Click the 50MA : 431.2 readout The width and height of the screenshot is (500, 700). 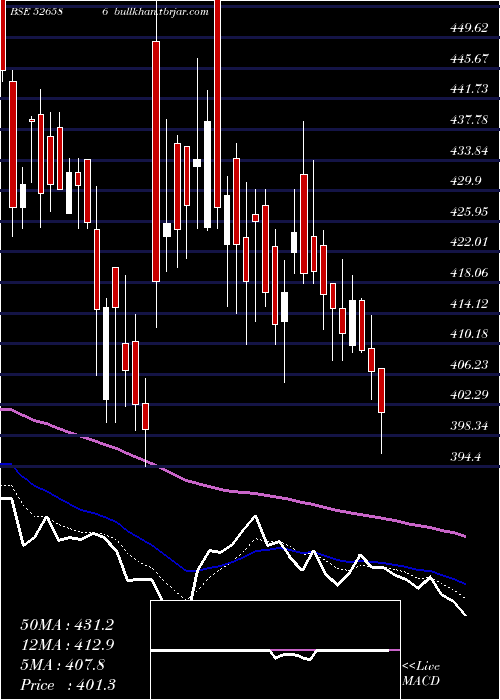point(67,625)
